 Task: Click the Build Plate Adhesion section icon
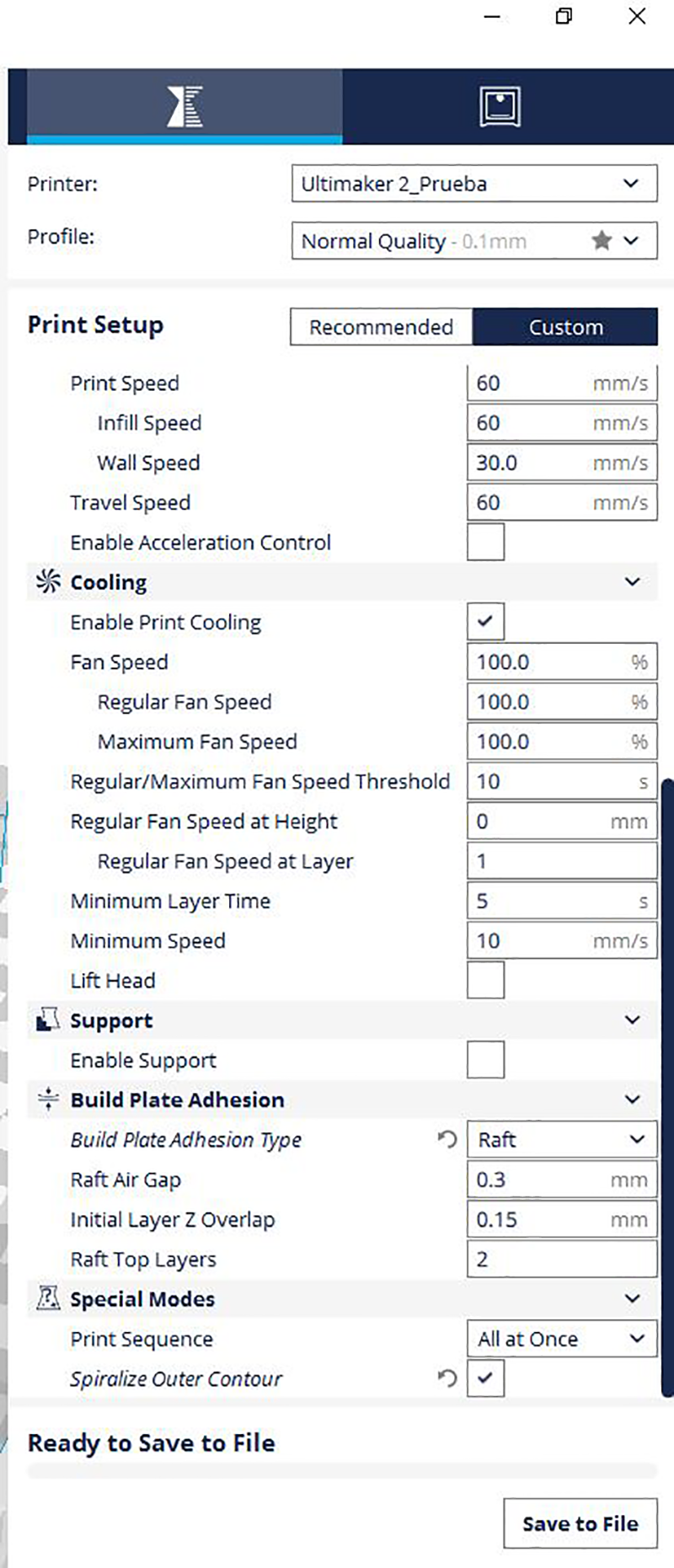click(48, 1100)
